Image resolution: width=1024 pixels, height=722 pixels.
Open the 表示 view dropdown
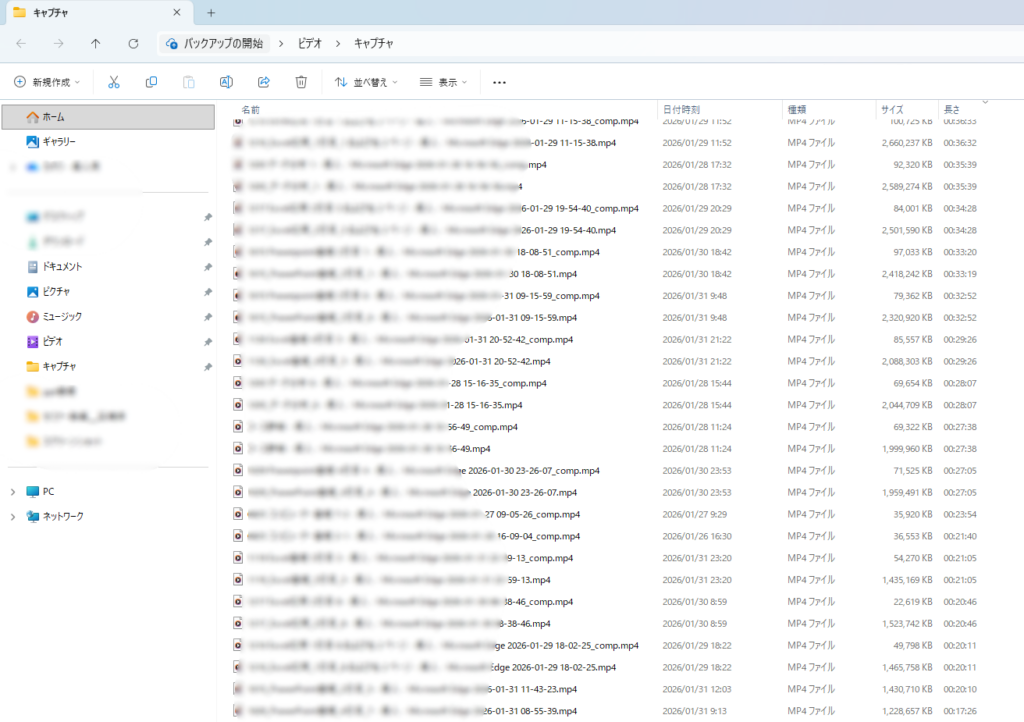click(447, 82)
